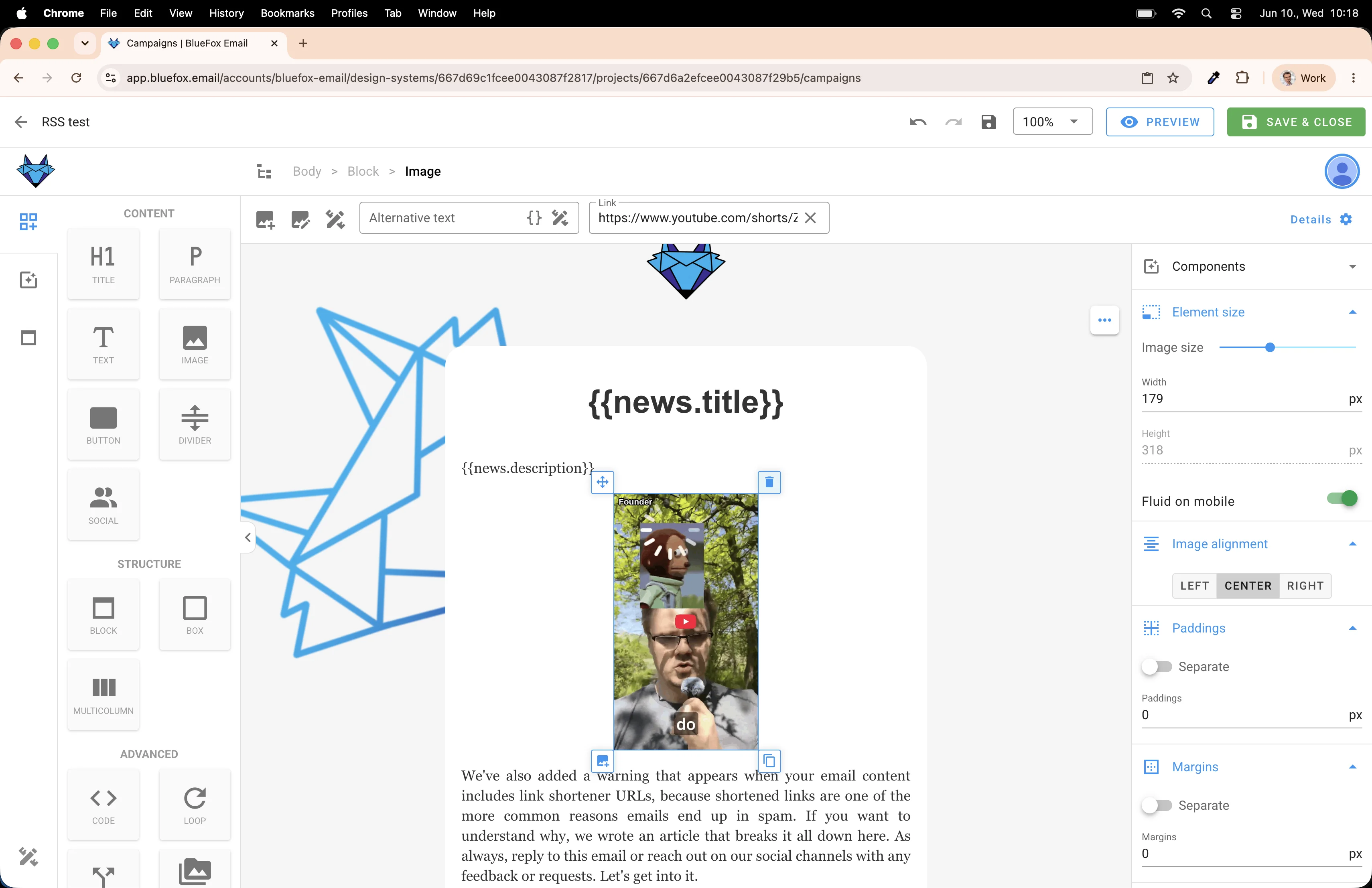This screenshot has height=888, width=1372.
Task: Add the Divider content element
Action: 195,424
